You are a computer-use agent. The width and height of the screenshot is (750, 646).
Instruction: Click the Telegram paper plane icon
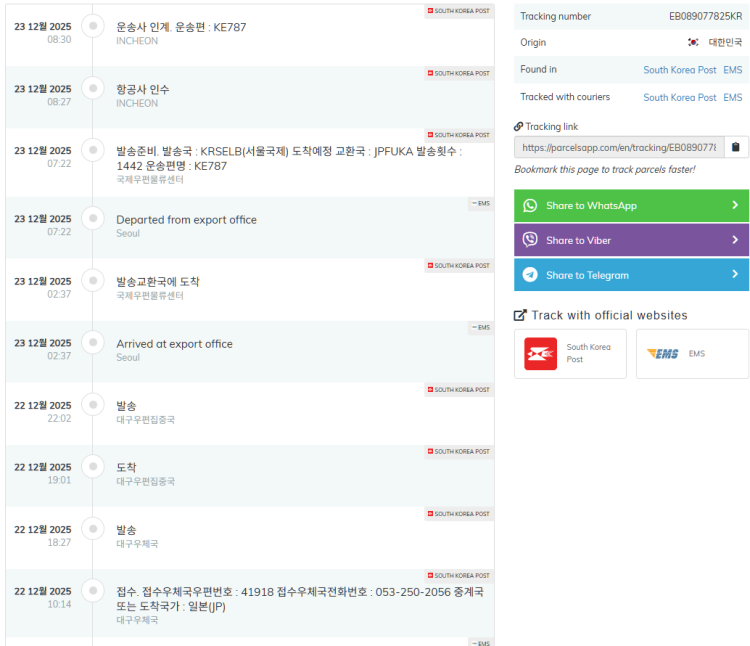(x=530, y=275)
